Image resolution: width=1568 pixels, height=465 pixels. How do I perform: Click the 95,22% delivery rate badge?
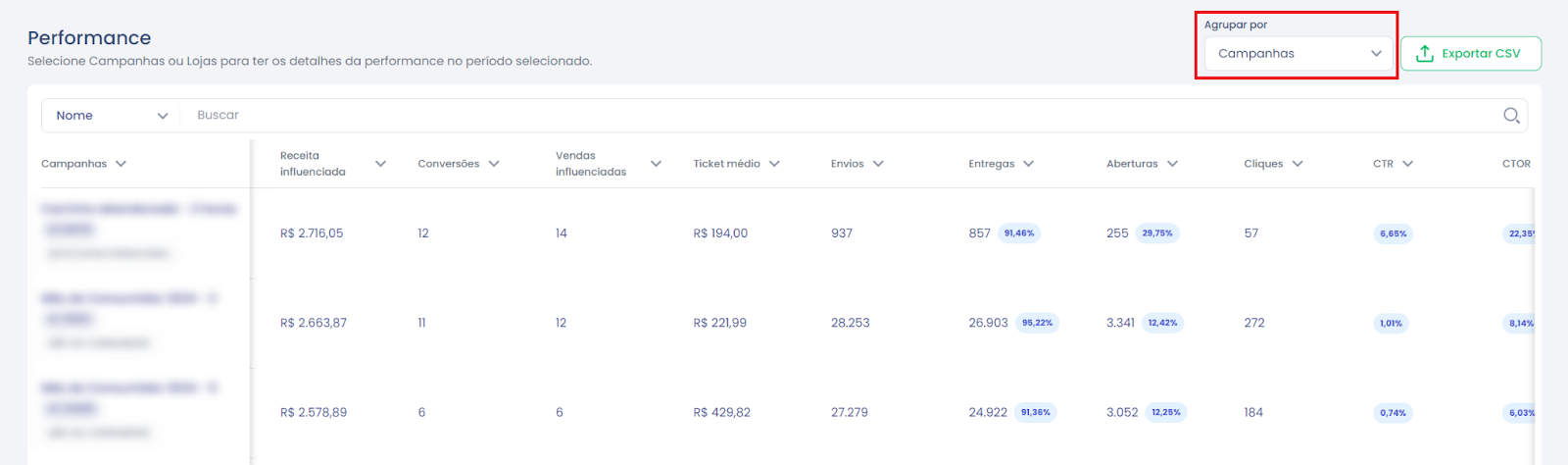tap(1037, 323)
